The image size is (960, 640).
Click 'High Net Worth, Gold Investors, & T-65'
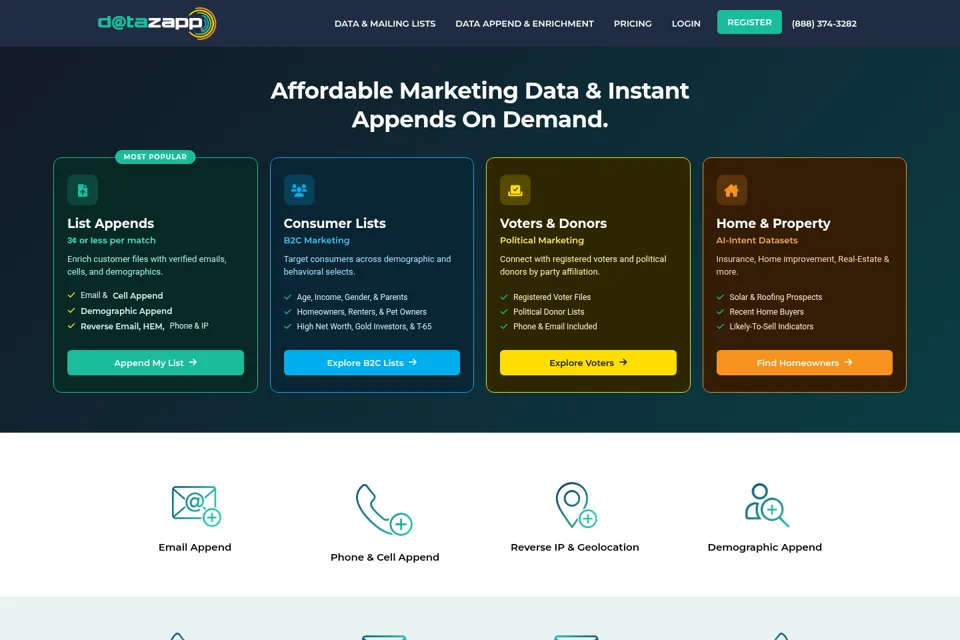tap(364, 326)
